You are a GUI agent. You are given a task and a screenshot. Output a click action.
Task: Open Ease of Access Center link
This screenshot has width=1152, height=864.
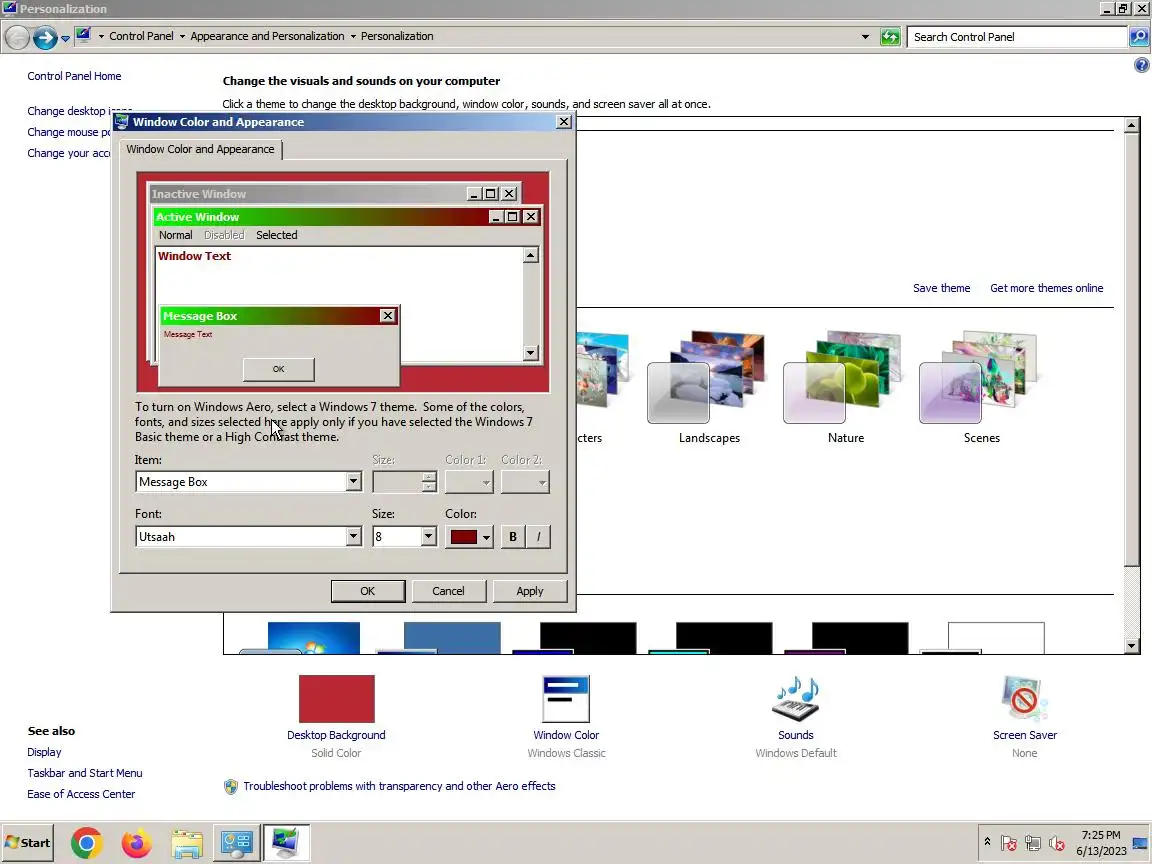pos(81,794)
